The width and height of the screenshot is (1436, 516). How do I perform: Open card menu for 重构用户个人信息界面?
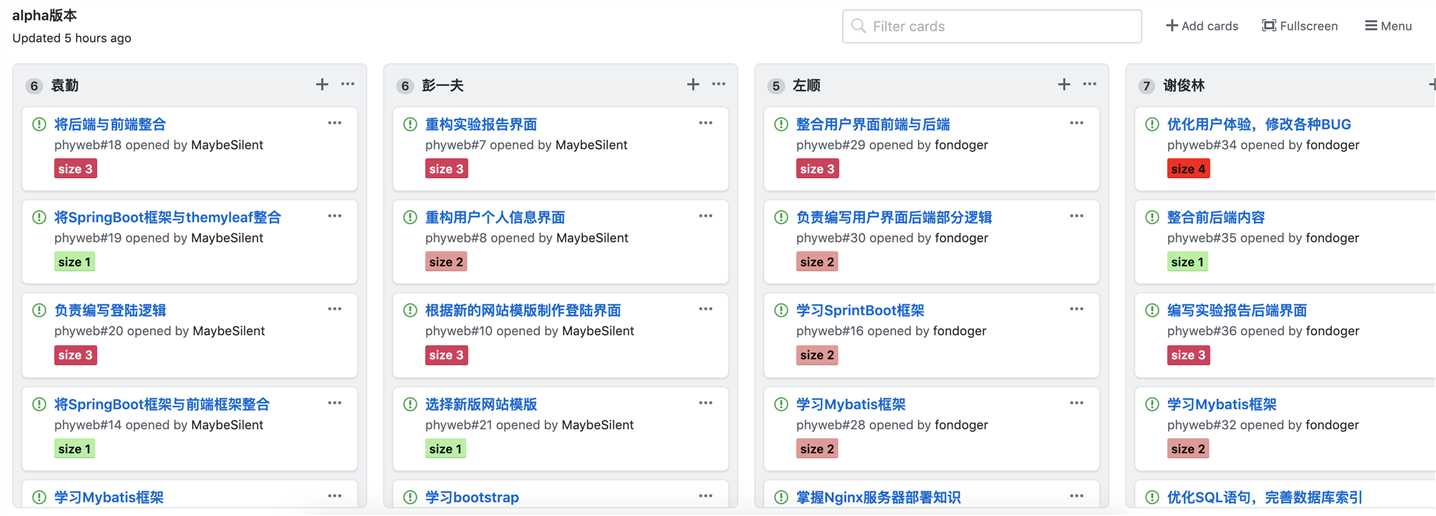coord(705,216)
